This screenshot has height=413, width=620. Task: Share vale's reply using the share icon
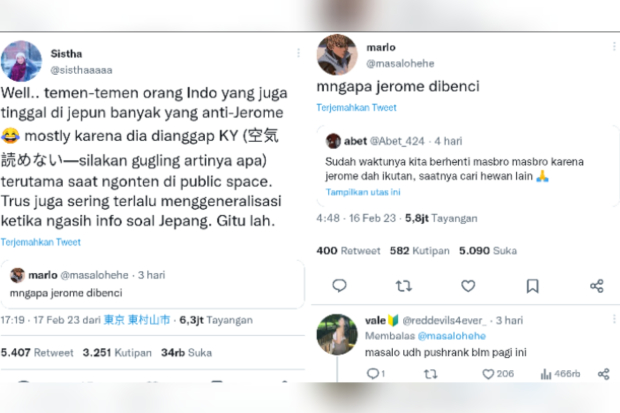pos(603,373)
